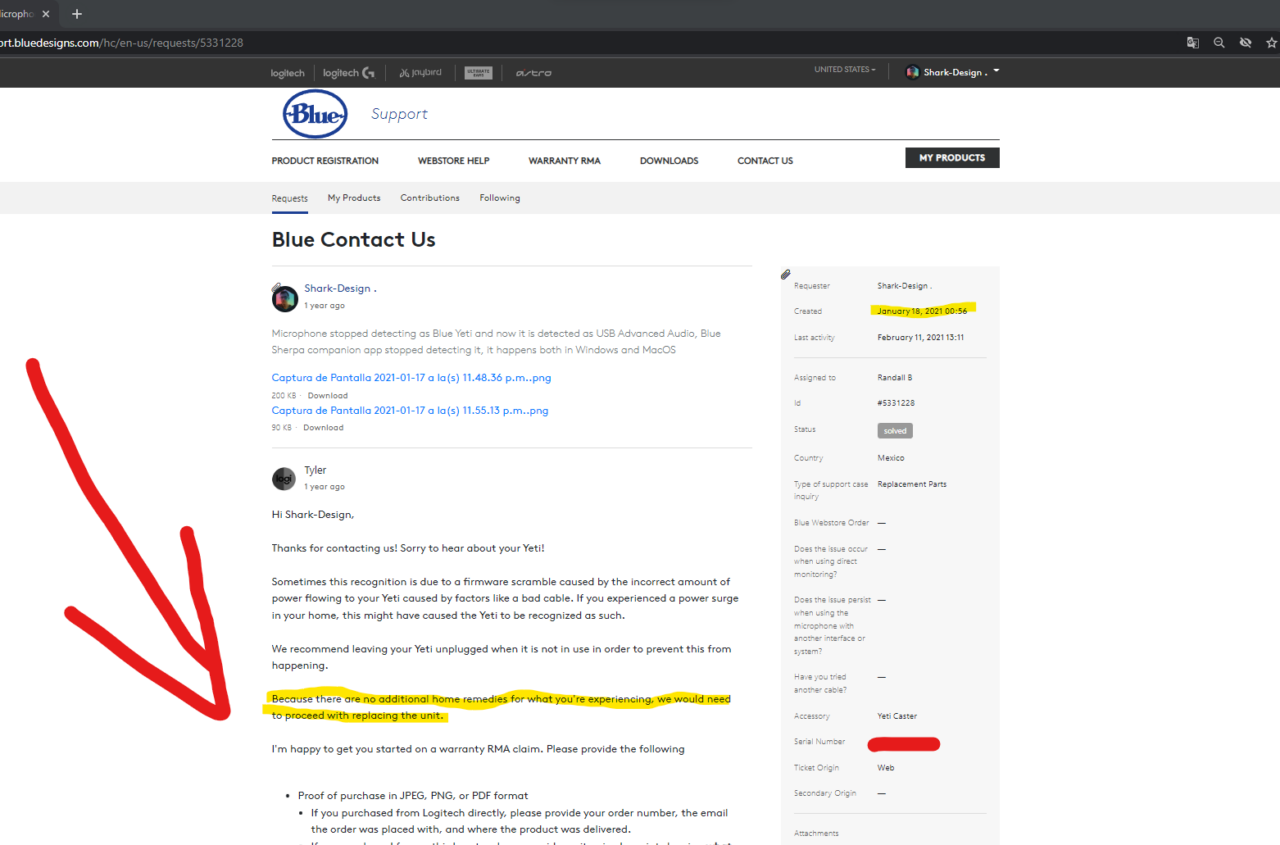Screen dimensions: 1280x845
Task: Click the Ticket Origin value Web
Action: pos(886,768)
